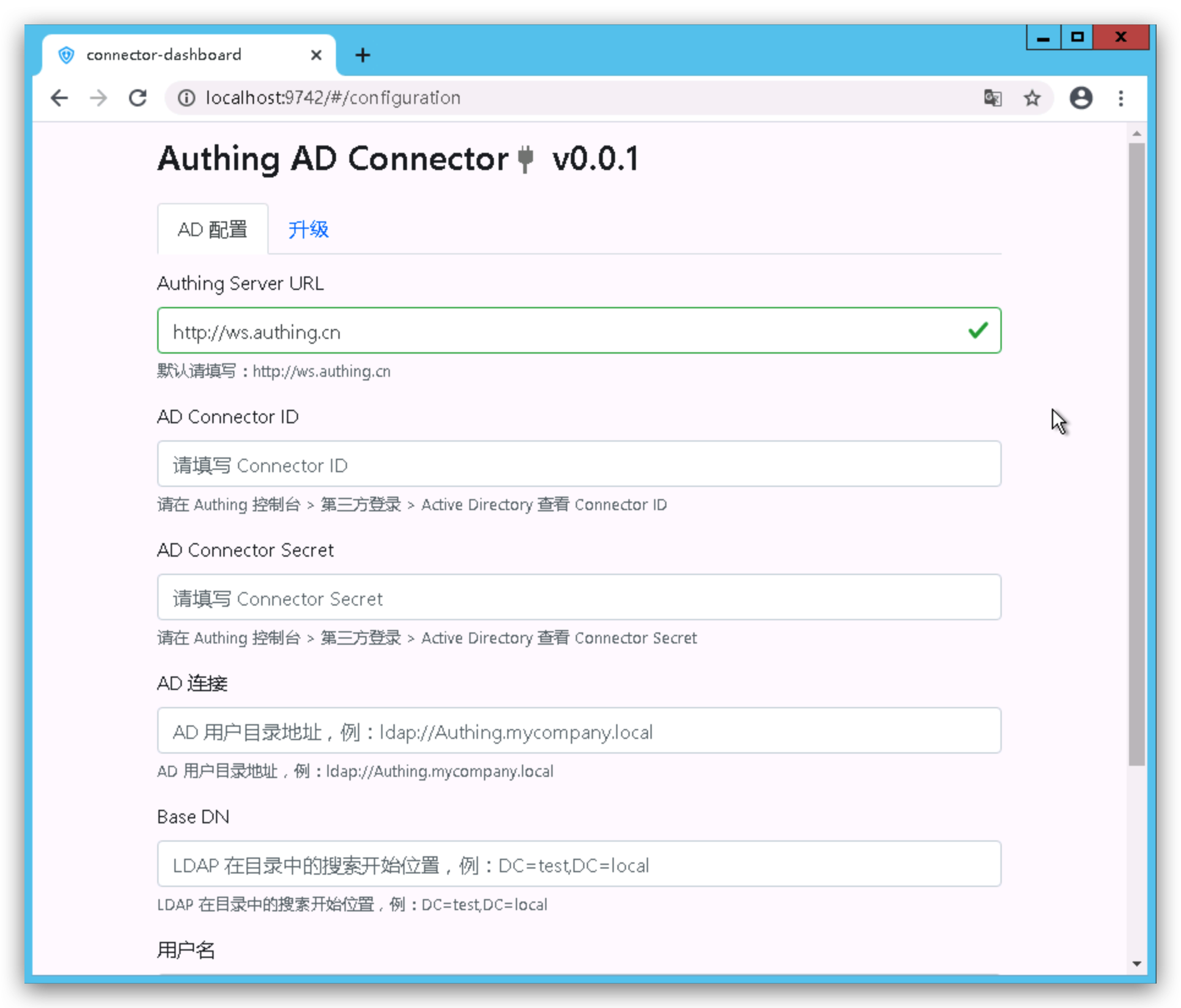This screenshot has height=1008, width=1181.
Task: Open the translate page icon
Action: point(993,98)
